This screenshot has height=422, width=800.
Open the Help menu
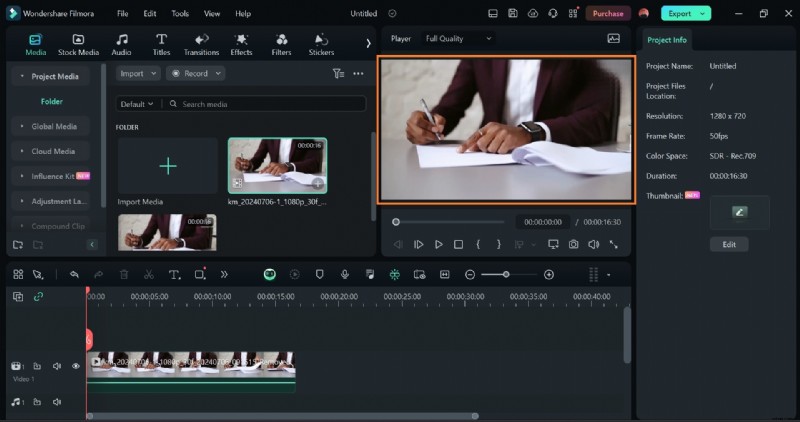click(x=243, y=14)
